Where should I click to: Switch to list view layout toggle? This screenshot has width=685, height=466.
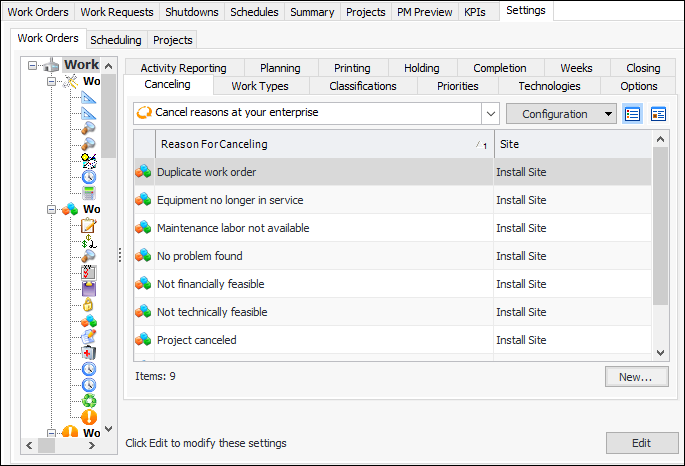tap(632, 114)
